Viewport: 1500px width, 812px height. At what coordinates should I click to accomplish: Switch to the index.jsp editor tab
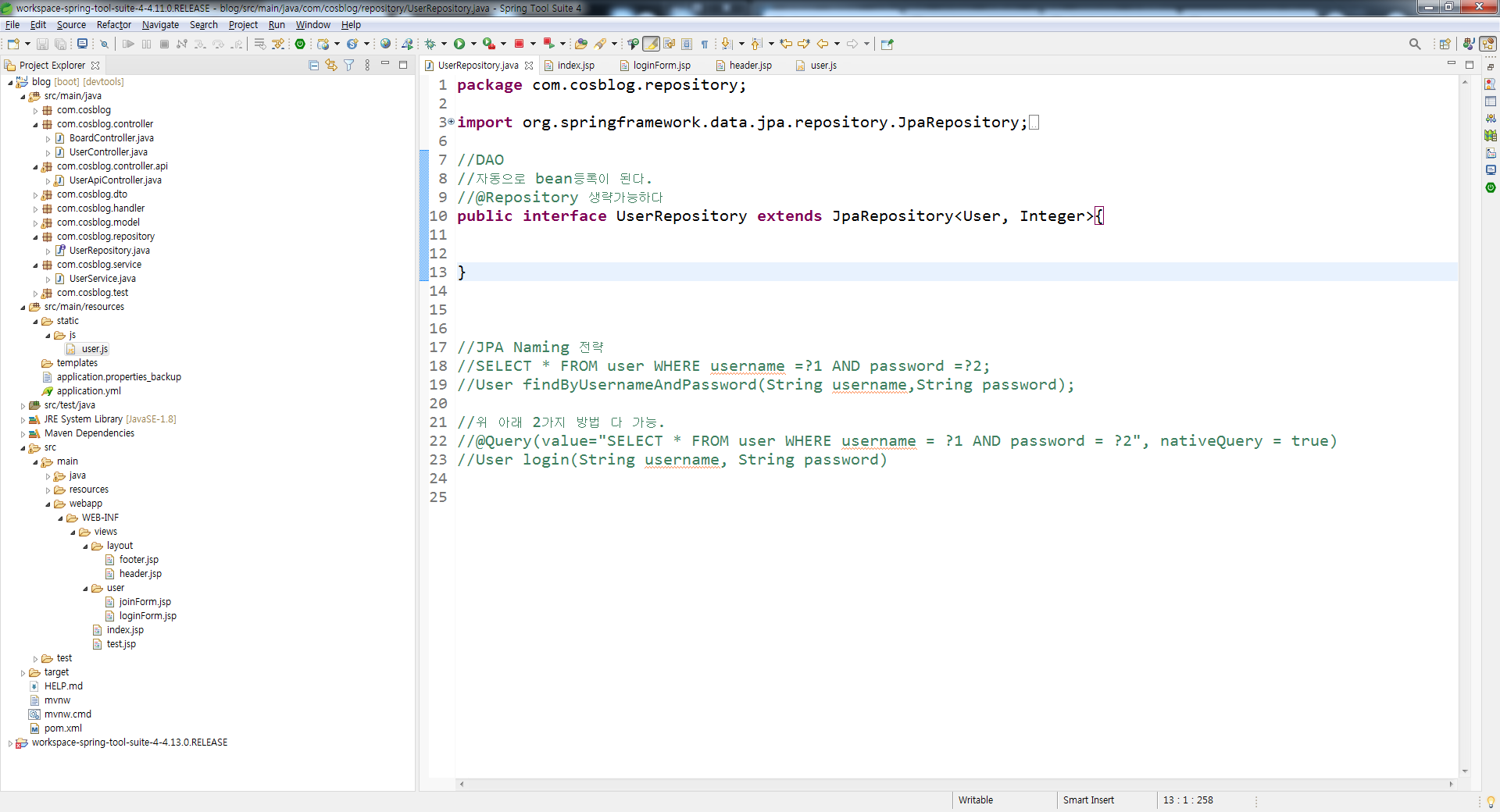click(576, 66)
